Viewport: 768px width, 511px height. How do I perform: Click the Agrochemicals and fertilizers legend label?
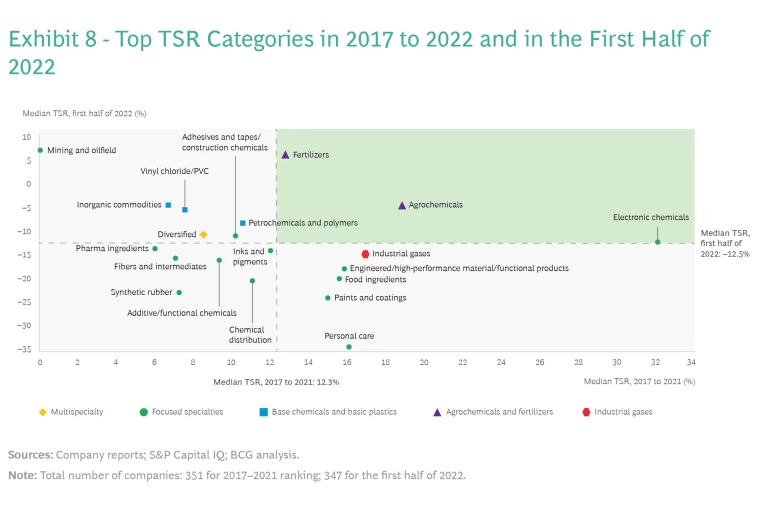point(499,412)
